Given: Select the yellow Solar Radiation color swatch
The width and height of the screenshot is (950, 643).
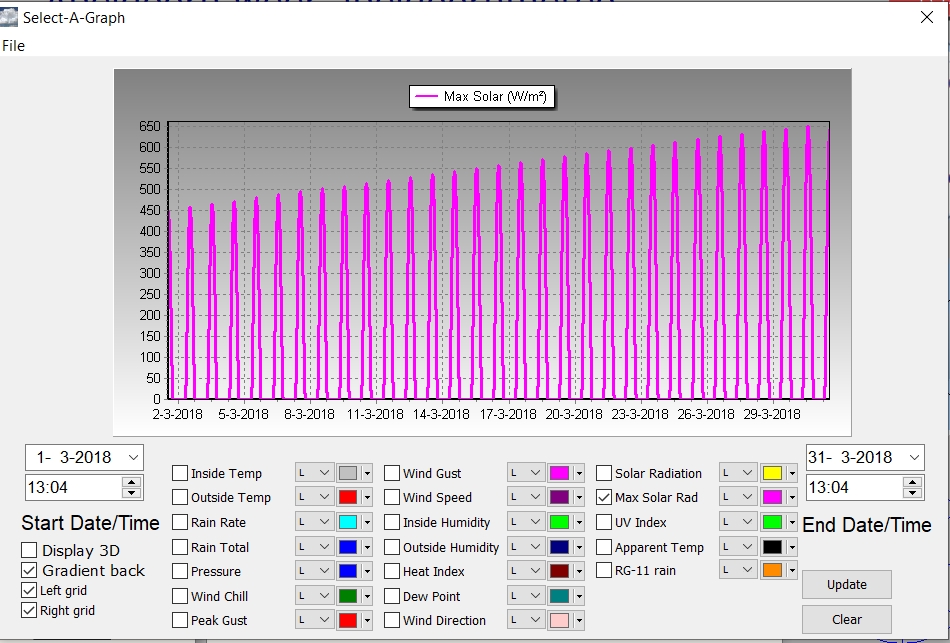Looking at the screenshot, I should point(771,473).
